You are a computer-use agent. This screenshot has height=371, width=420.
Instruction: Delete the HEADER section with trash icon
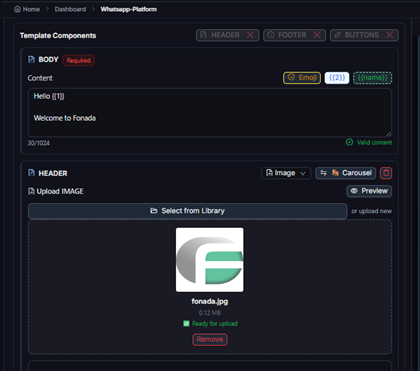386,173
